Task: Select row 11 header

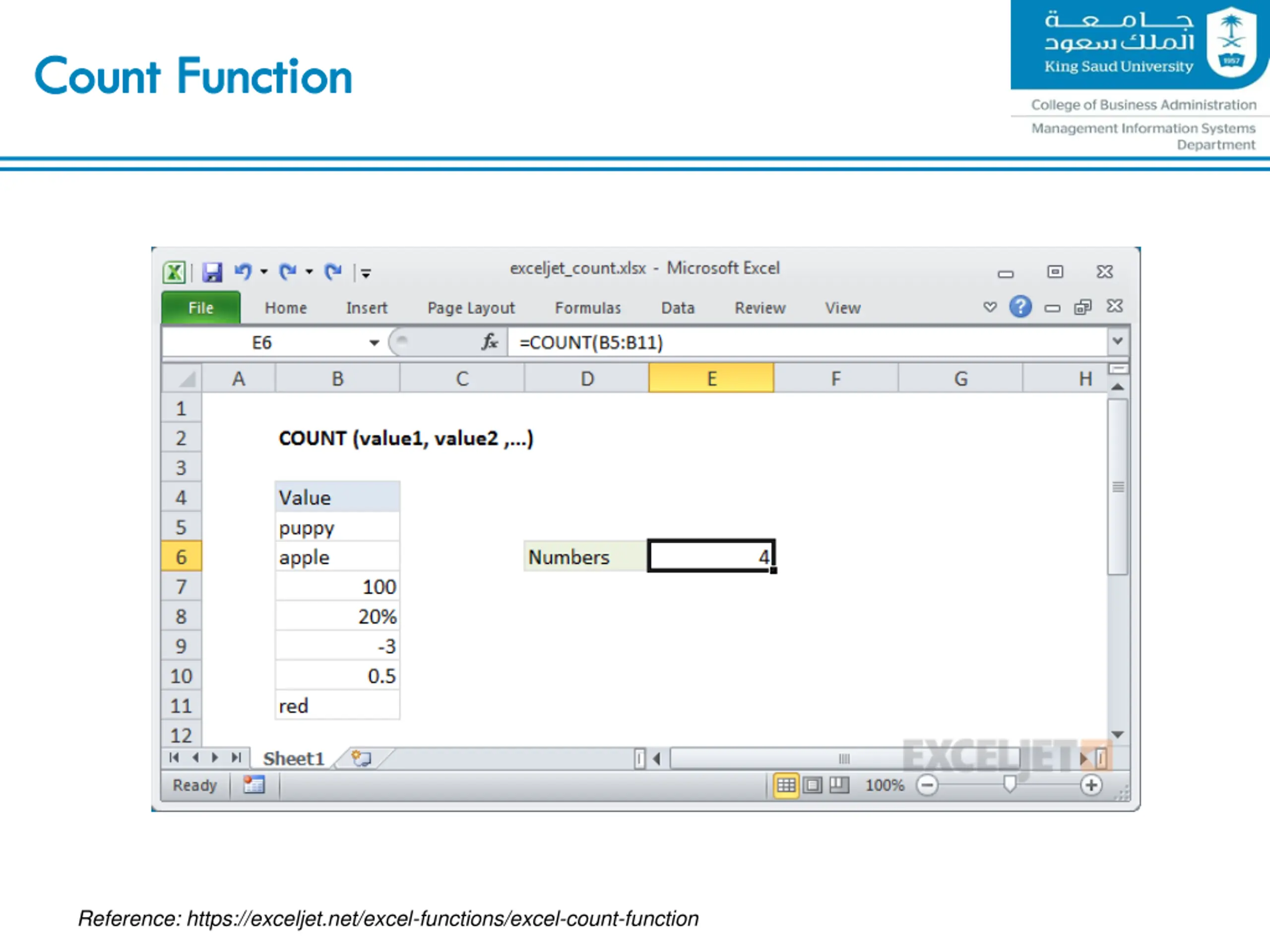Action: [182, 705]
